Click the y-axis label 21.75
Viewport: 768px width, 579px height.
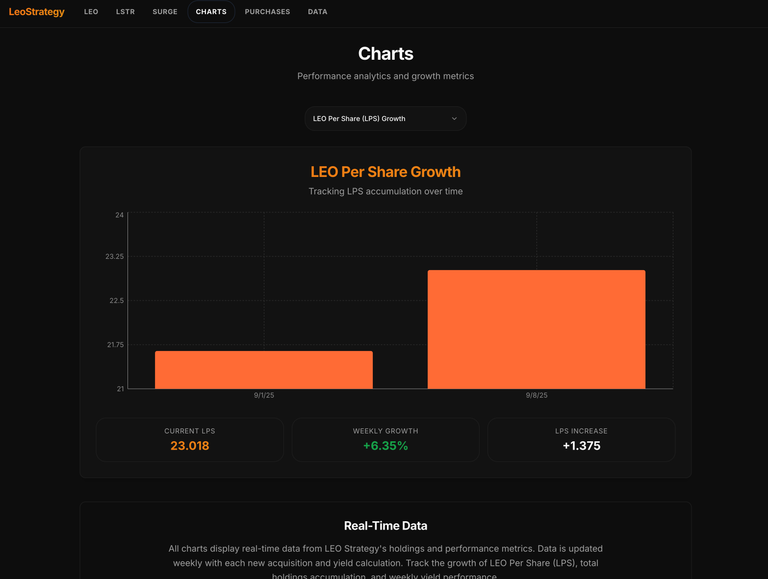tap(116, 345)
